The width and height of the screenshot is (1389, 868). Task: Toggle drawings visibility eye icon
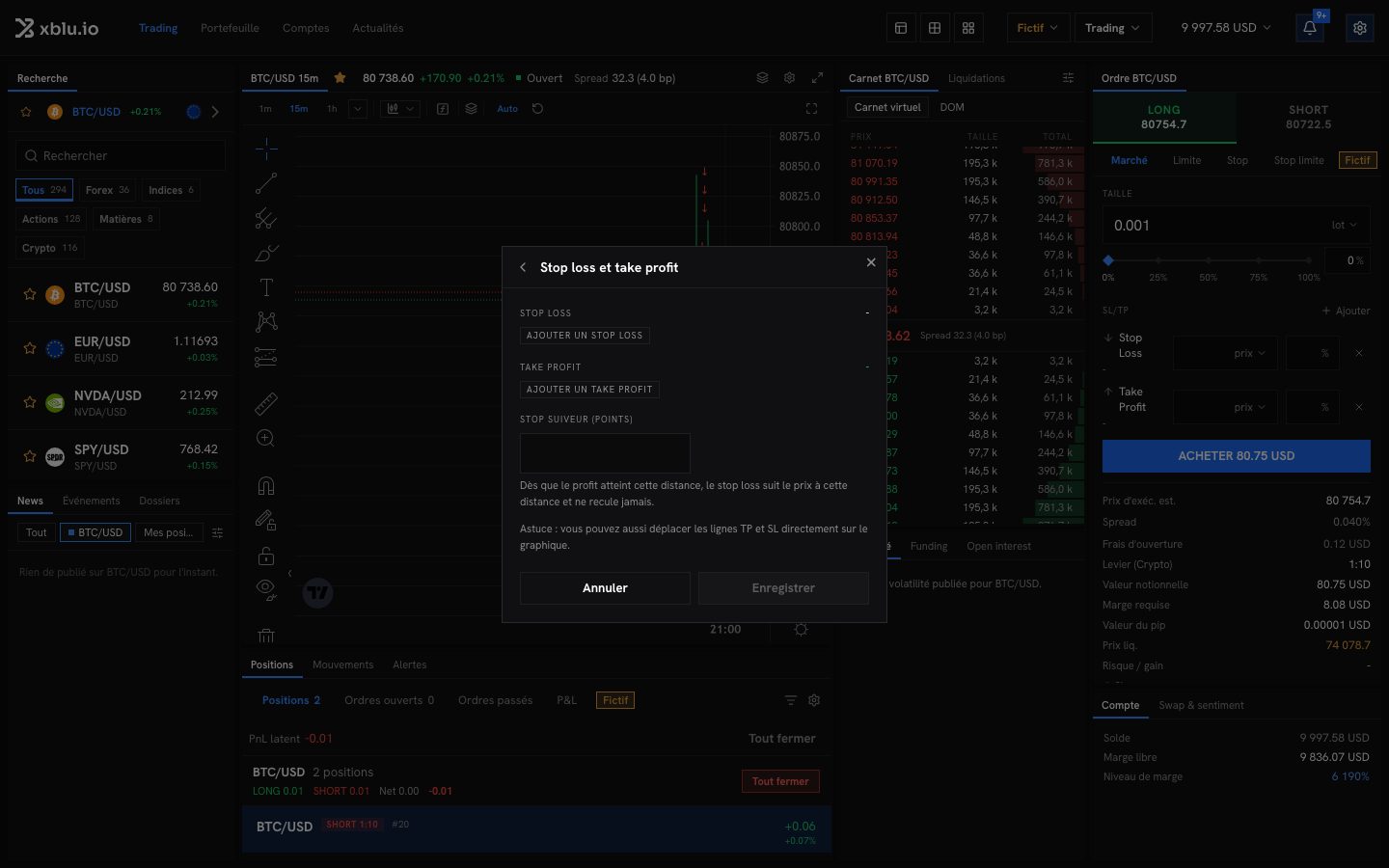click(266, 590)
